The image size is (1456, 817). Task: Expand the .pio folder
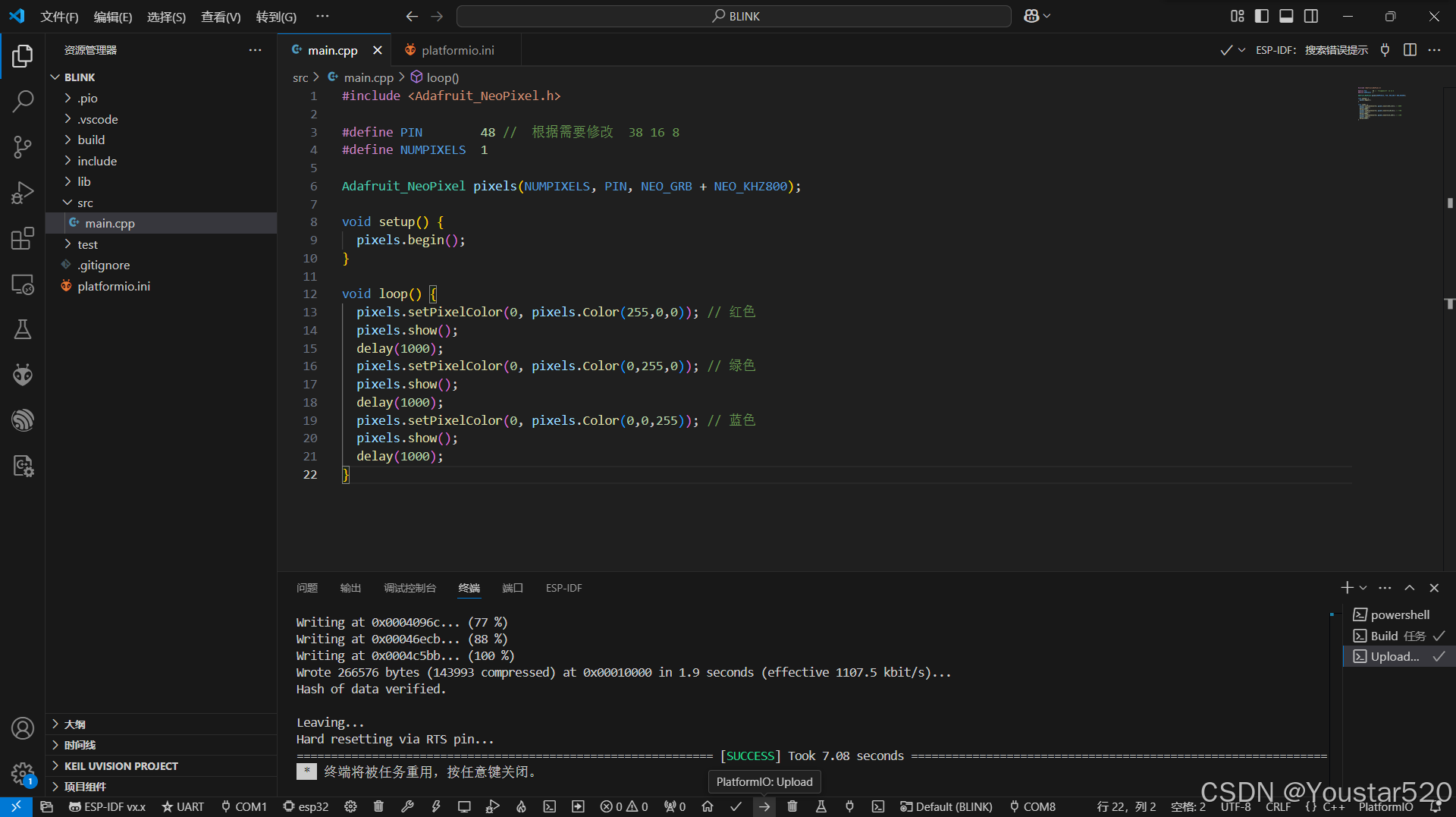coord(161,99)
